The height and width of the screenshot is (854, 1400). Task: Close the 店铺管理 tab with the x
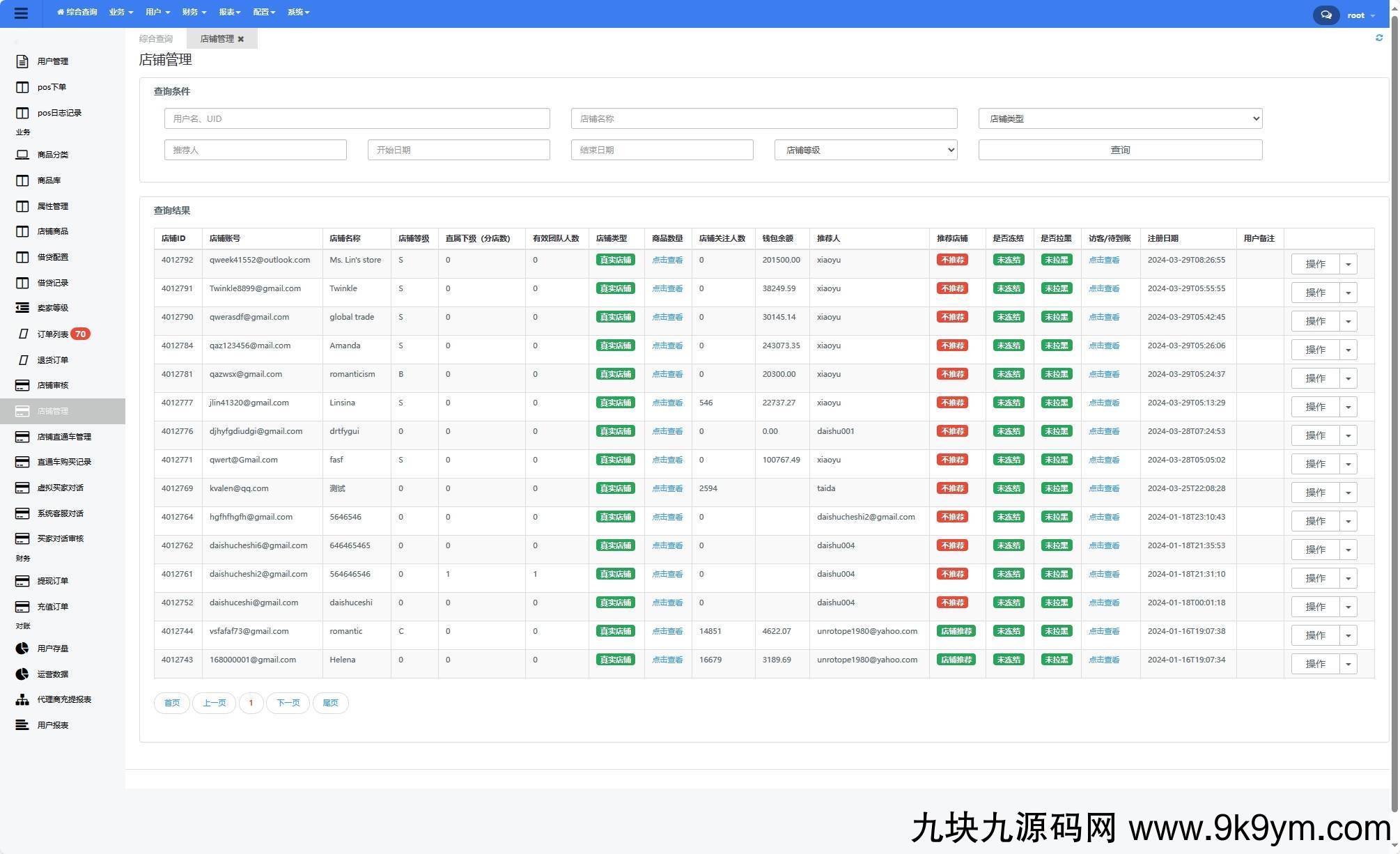[x=241, y=39]
